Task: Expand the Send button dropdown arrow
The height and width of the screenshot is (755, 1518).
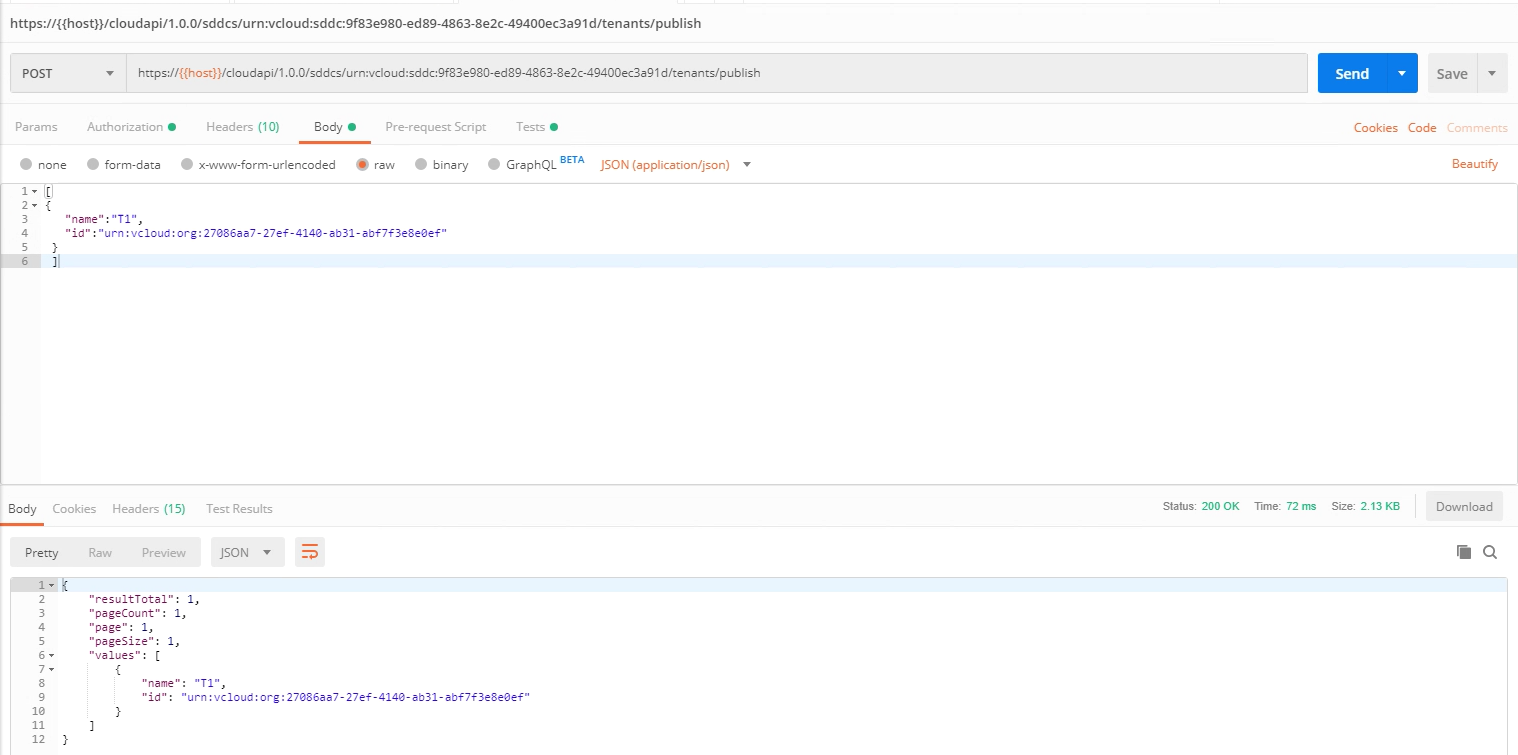Action: 1402,73
